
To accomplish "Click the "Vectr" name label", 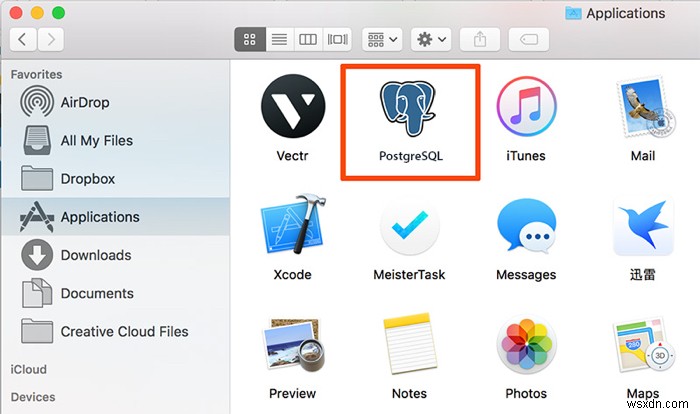I will point(292,156).
